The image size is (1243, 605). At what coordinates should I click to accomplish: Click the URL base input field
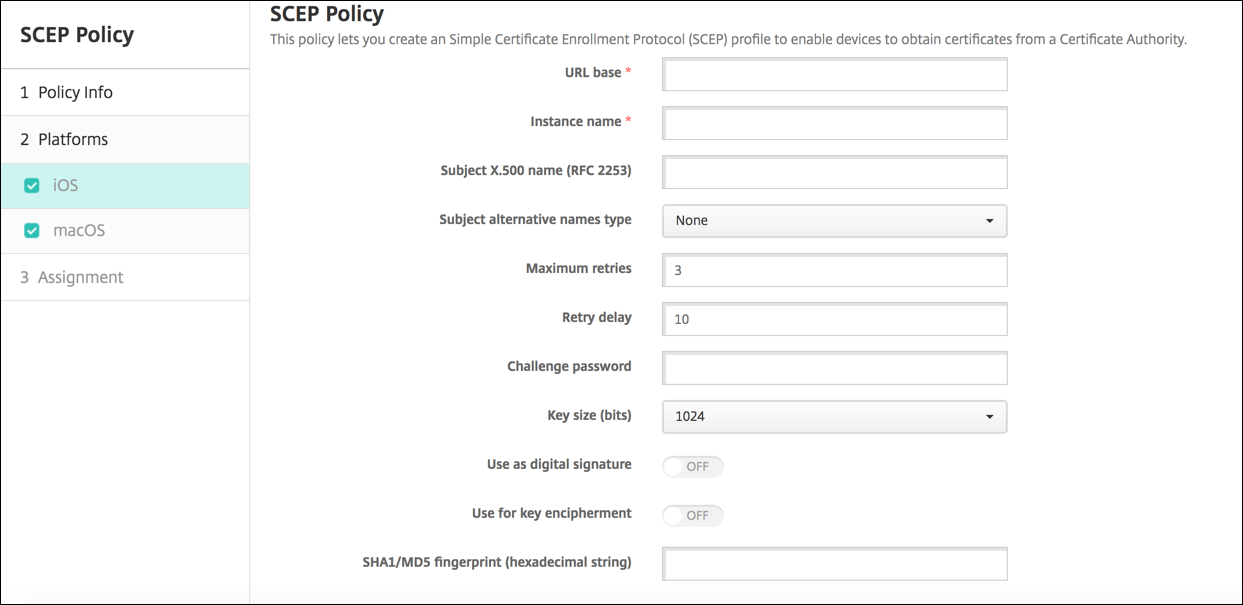tap(834, 74)
